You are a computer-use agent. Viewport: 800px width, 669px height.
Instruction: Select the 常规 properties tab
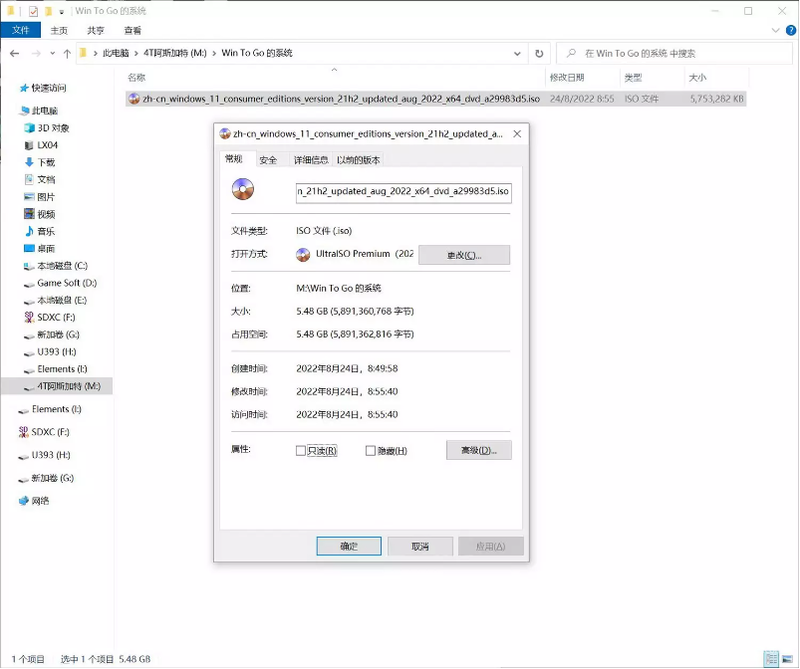pyautogui.click(x=234, y=159)
